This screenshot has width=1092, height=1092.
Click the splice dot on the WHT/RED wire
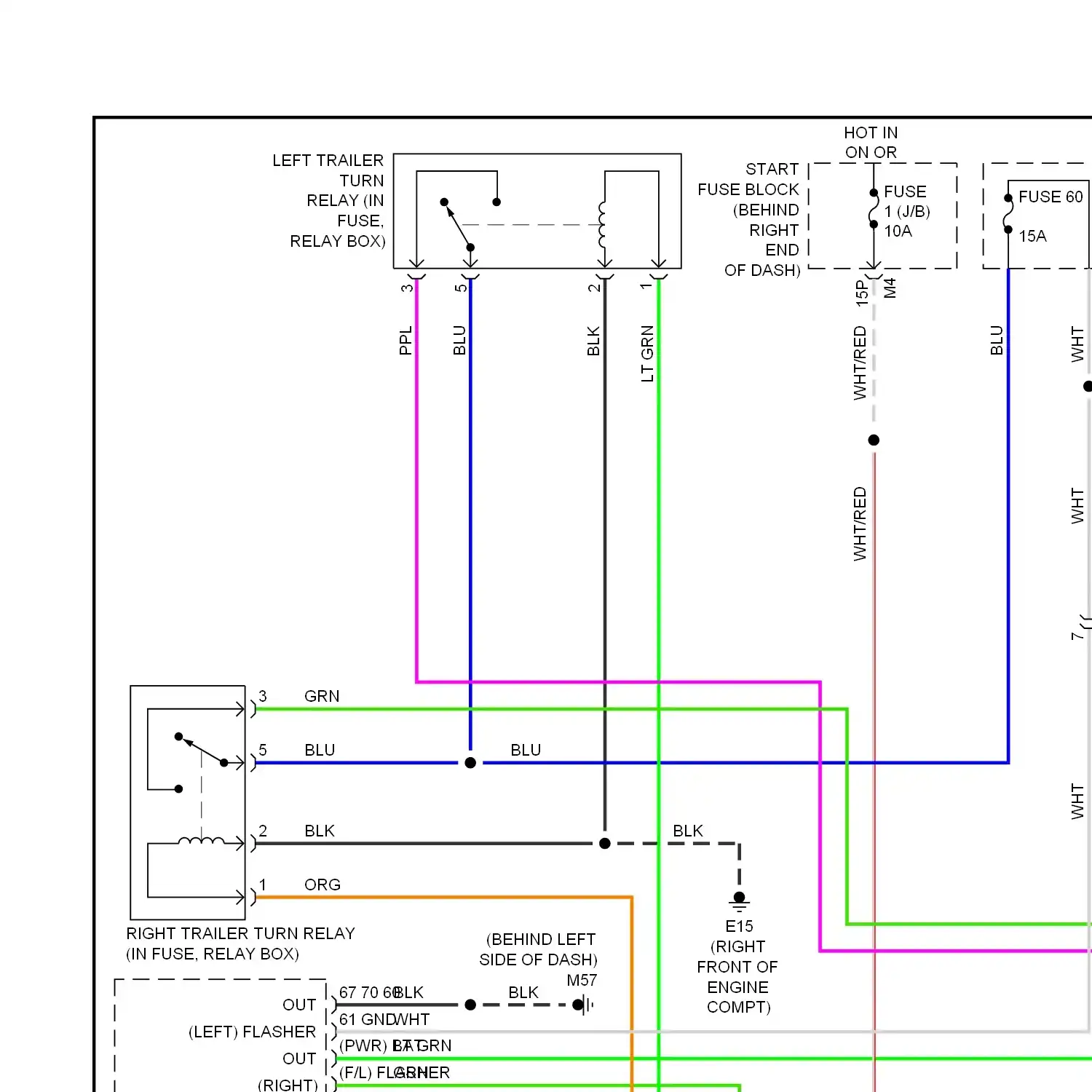[x=874, y=440]
